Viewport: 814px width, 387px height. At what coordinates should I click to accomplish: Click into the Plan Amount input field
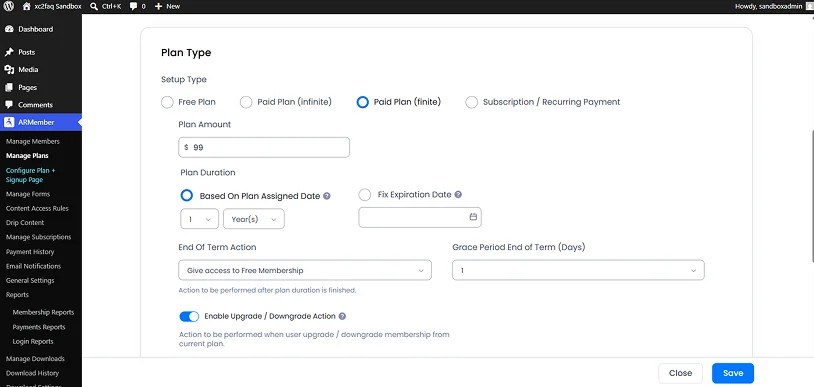click(x=264, y=148)
